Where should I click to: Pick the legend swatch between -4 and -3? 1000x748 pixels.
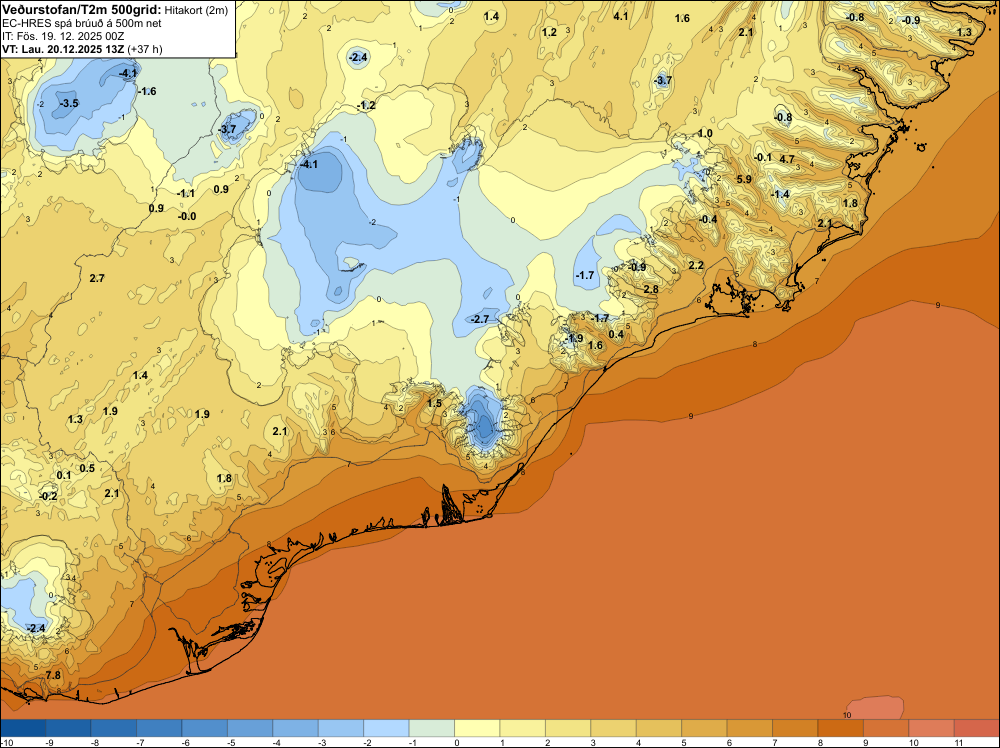(x=295, y=728)
